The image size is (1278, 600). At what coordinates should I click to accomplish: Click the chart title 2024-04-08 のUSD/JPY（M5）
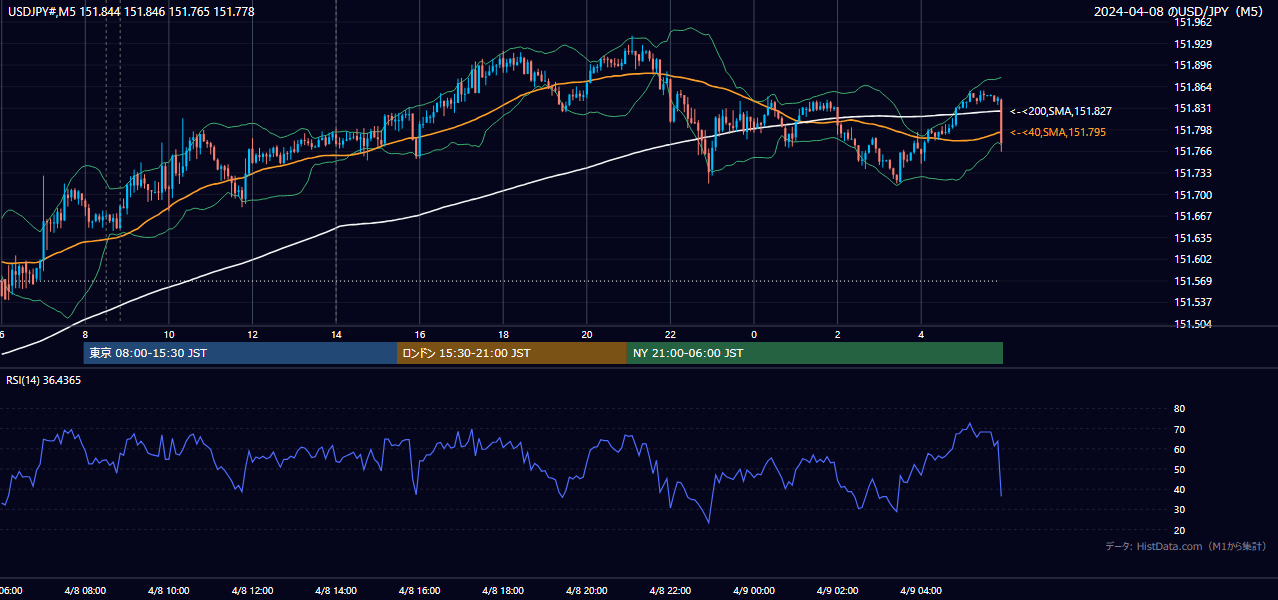click(x=1181, y=11)
